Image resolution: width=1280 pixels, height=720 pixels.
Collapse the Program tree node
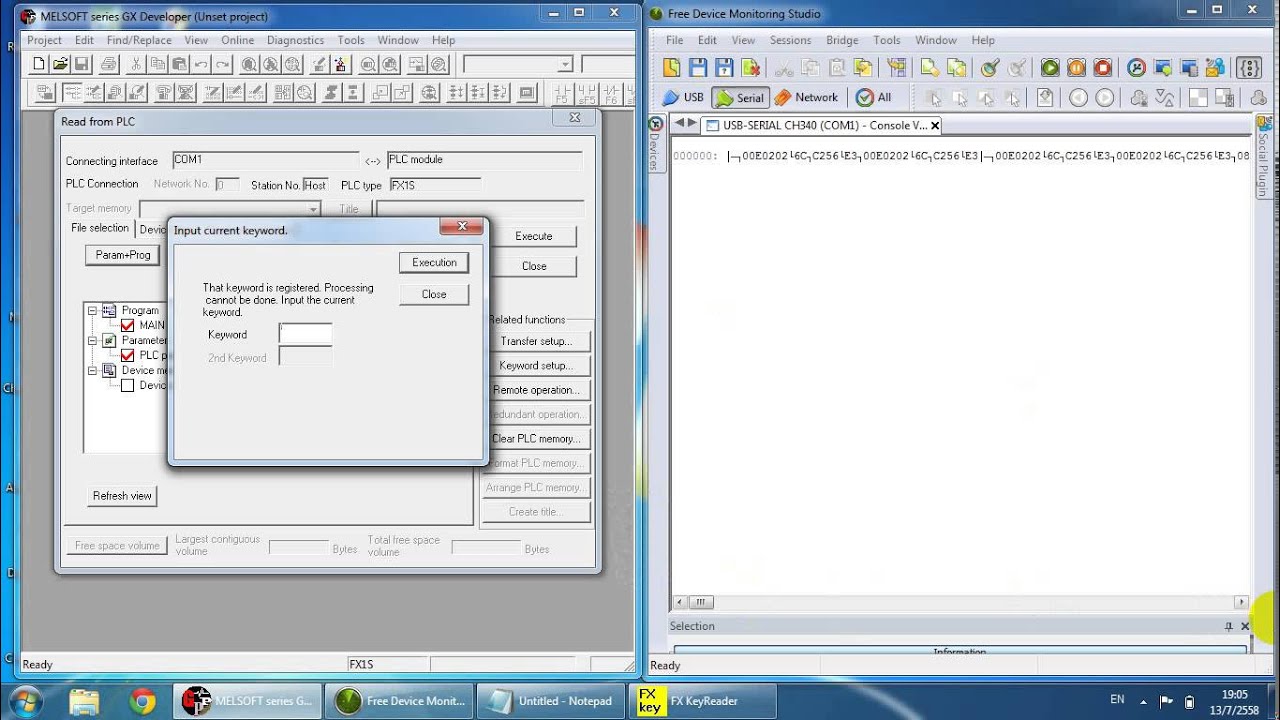pyautogui.click(x=92, y=310)
